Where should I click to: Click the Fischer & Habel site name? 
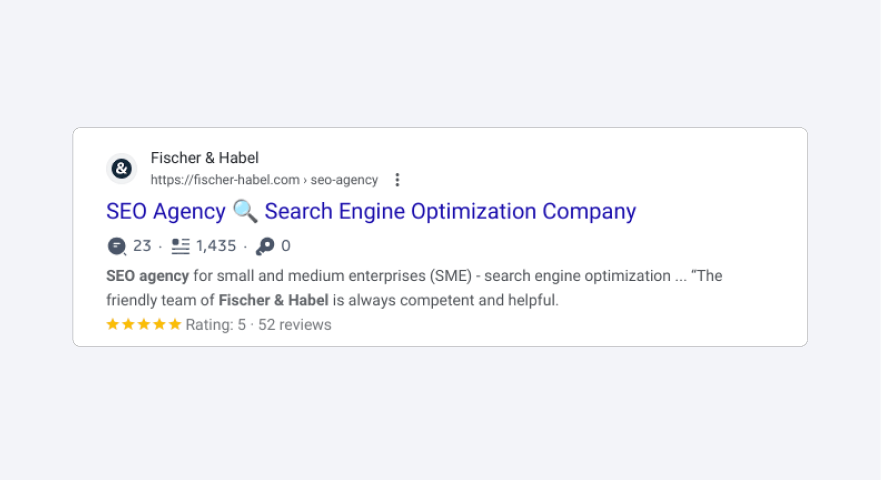[x=205, y=158]
